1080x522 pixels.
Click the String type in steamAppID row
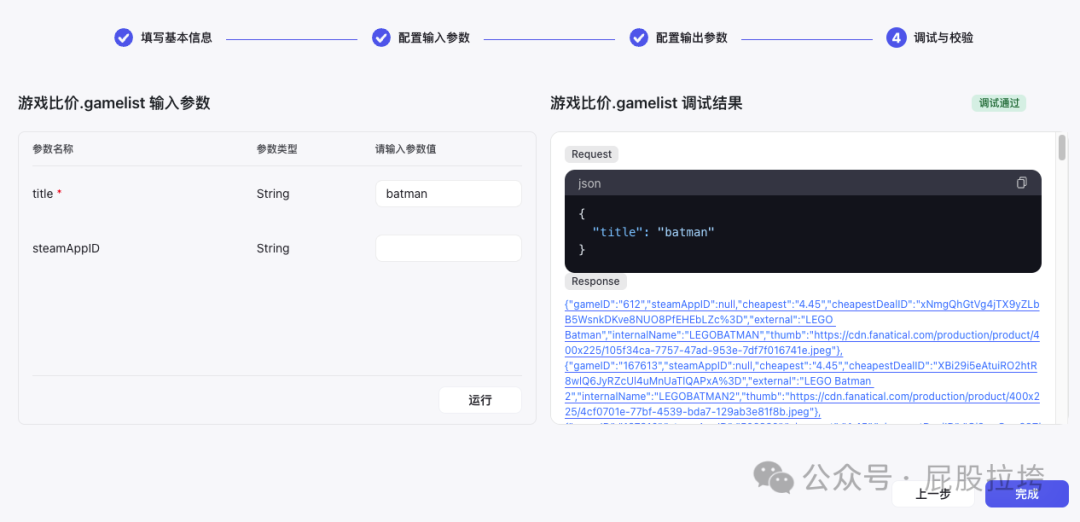click(x=273, y=248)
